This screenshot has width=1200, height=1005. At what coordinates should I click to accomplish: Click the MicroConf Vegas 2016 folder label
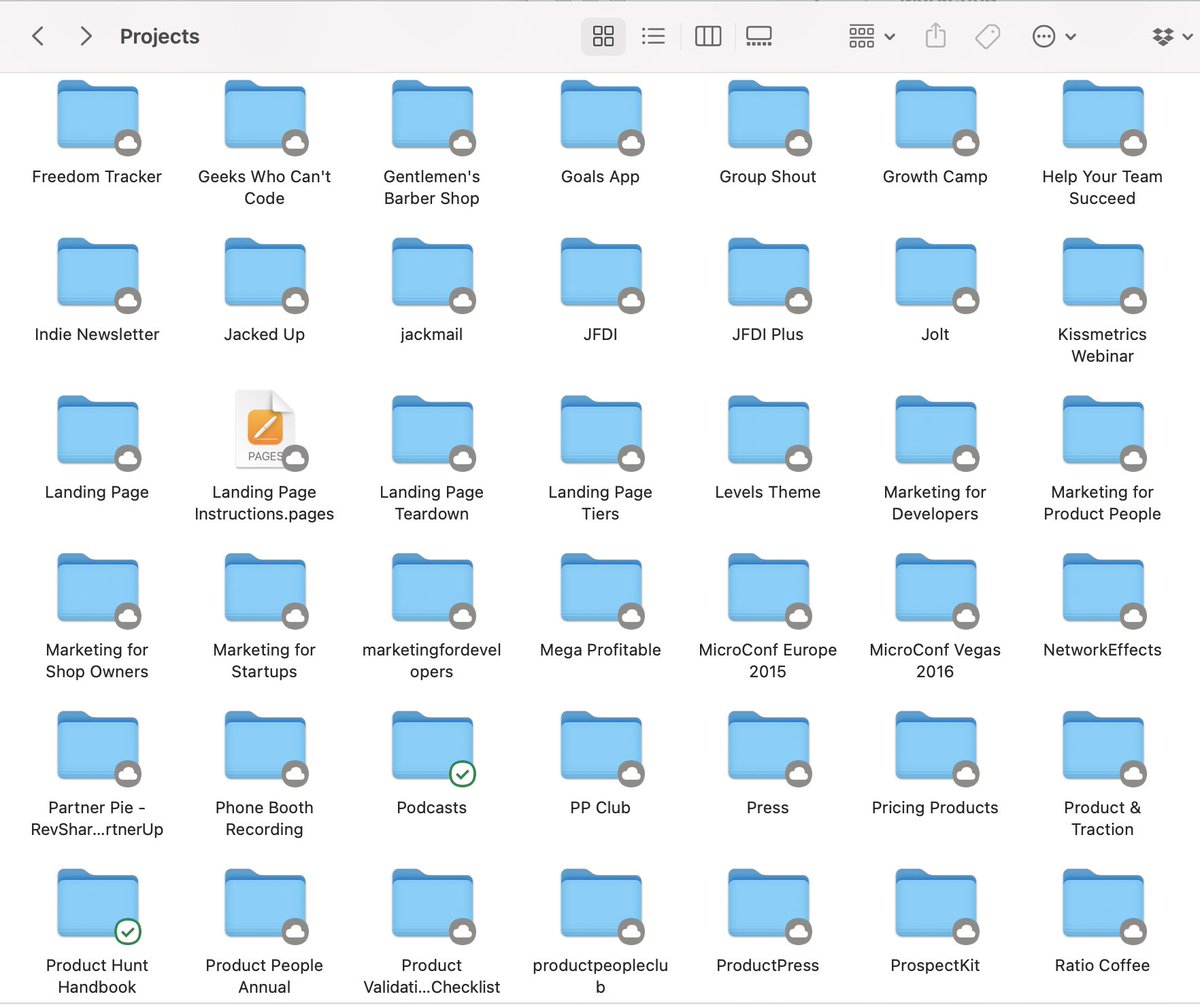tap(934, 661)
